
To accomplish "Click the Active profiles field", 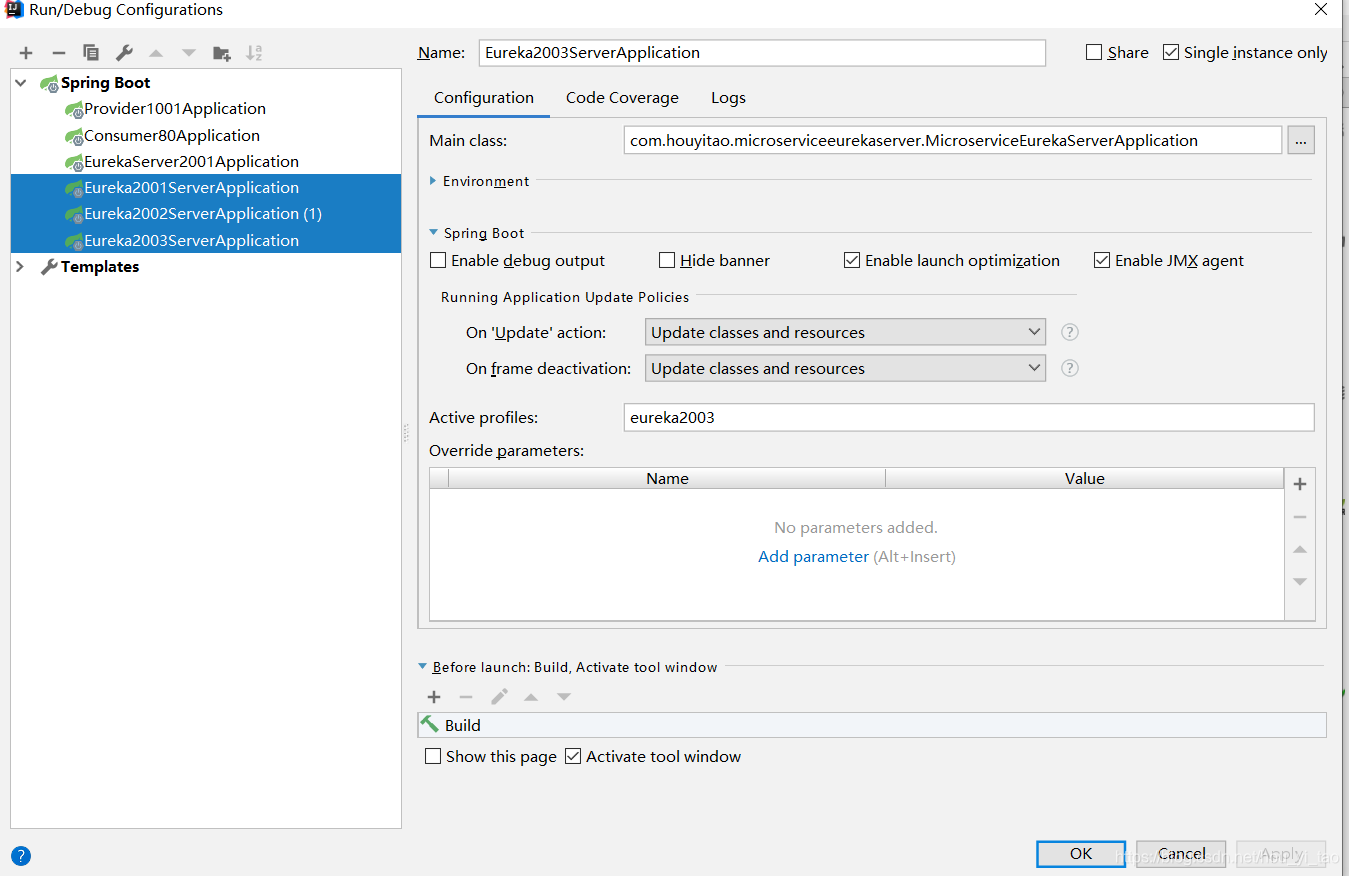I will pyautogui.click(x=968, y=418).
